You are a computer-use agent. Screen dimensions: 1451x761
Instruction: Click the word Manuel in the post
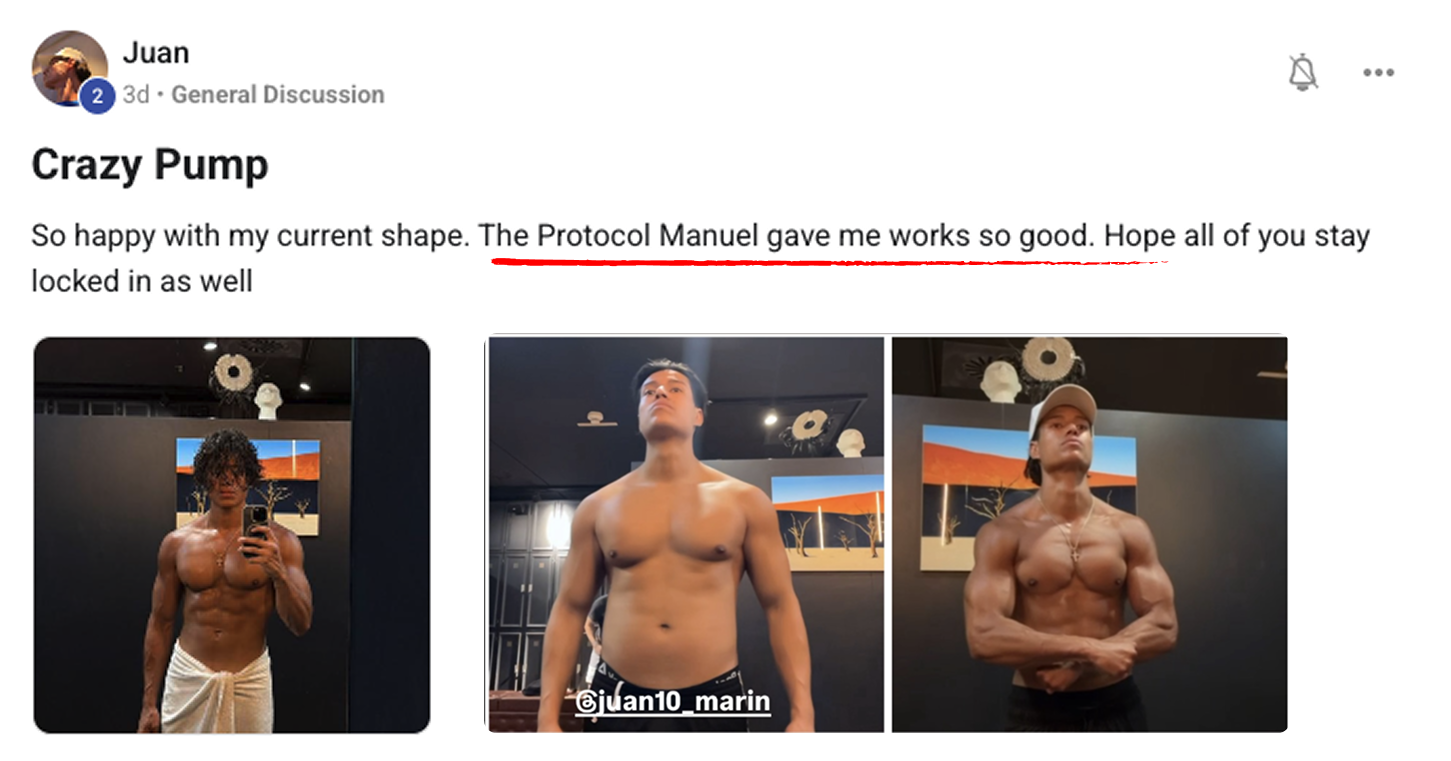click(x=710, y=237)
